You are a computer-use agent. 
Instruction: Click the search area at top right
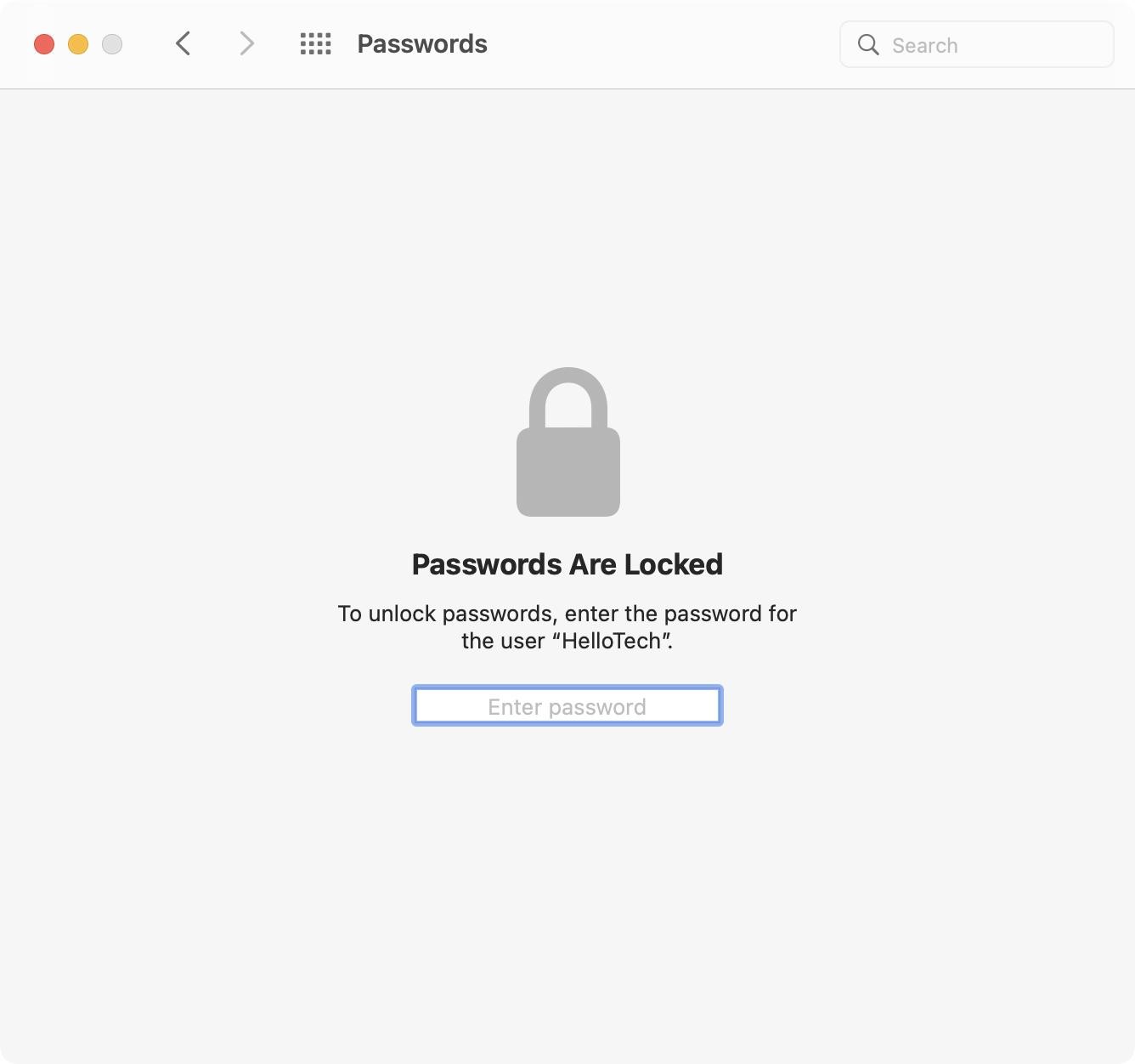tap(977, 44)
